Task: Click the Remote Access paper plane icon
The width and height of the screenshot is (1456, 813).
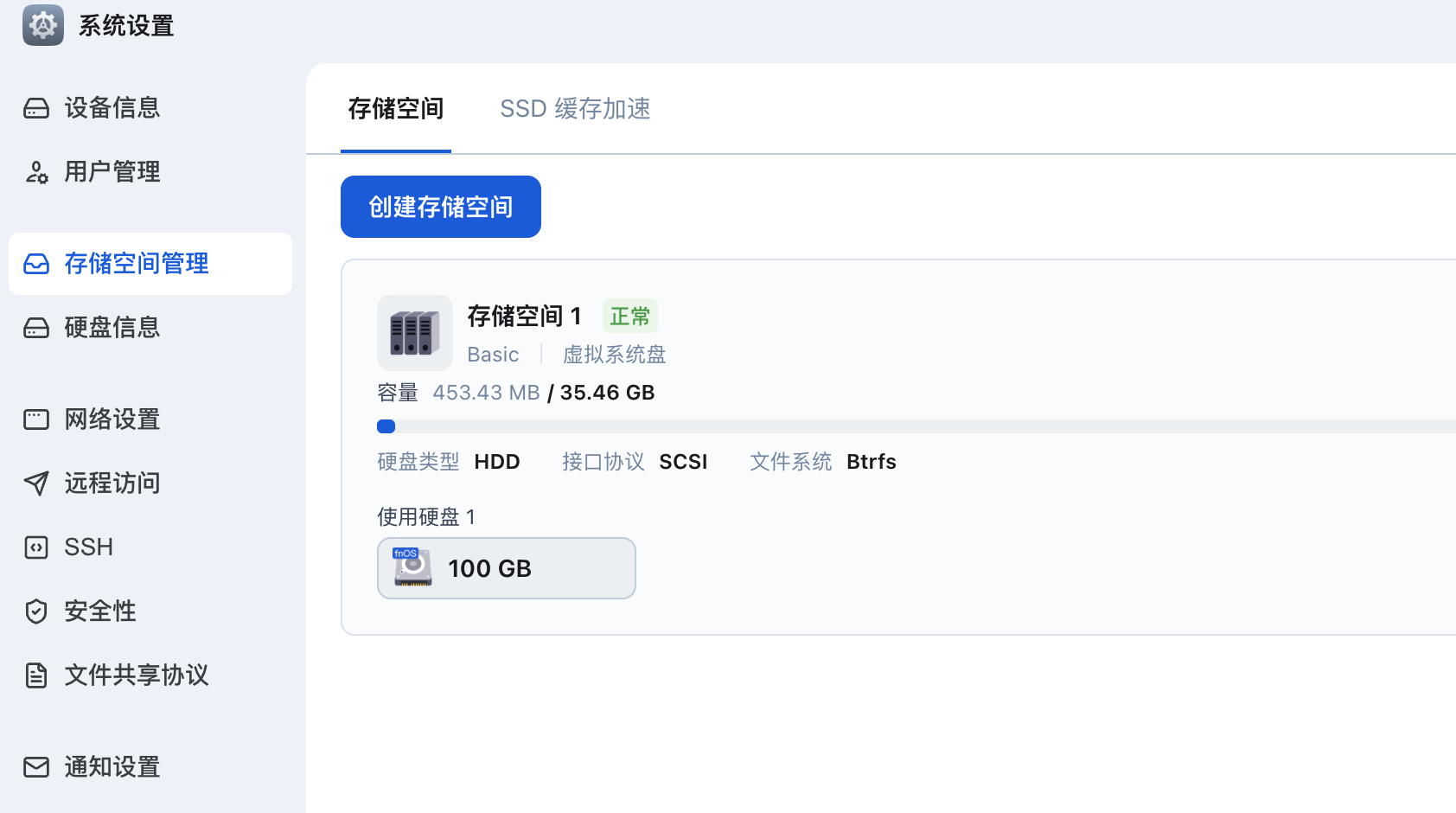Action: pos(36,483)
